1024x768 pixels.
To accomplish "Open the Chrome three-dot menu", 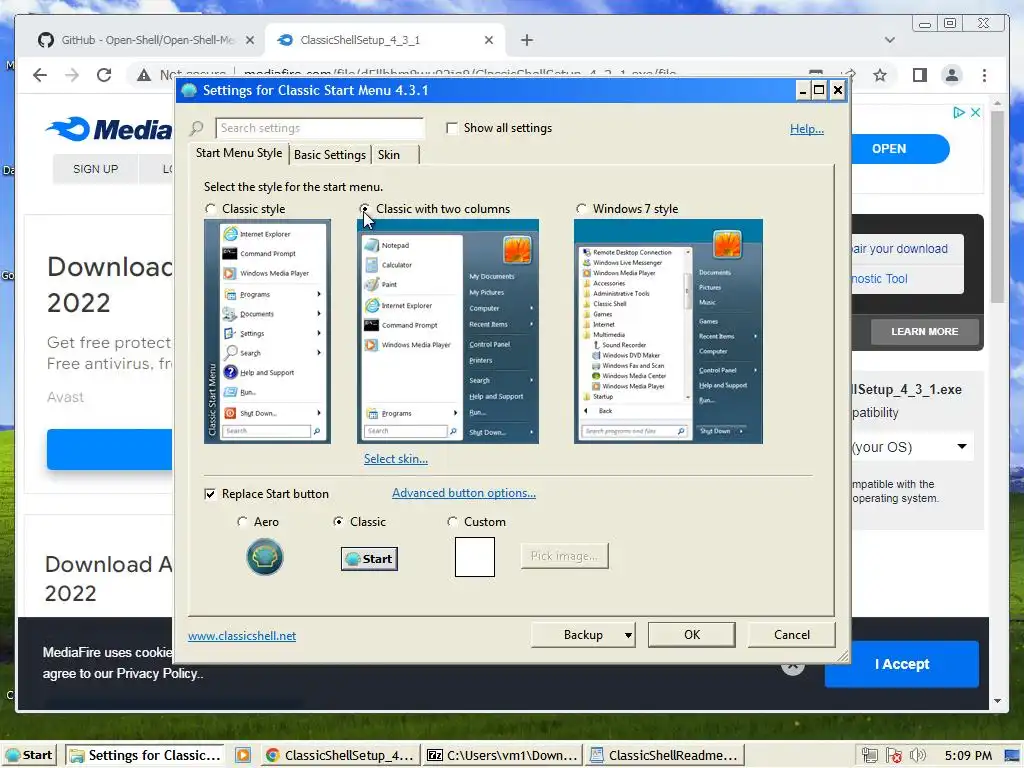I will tap(985, 75).
